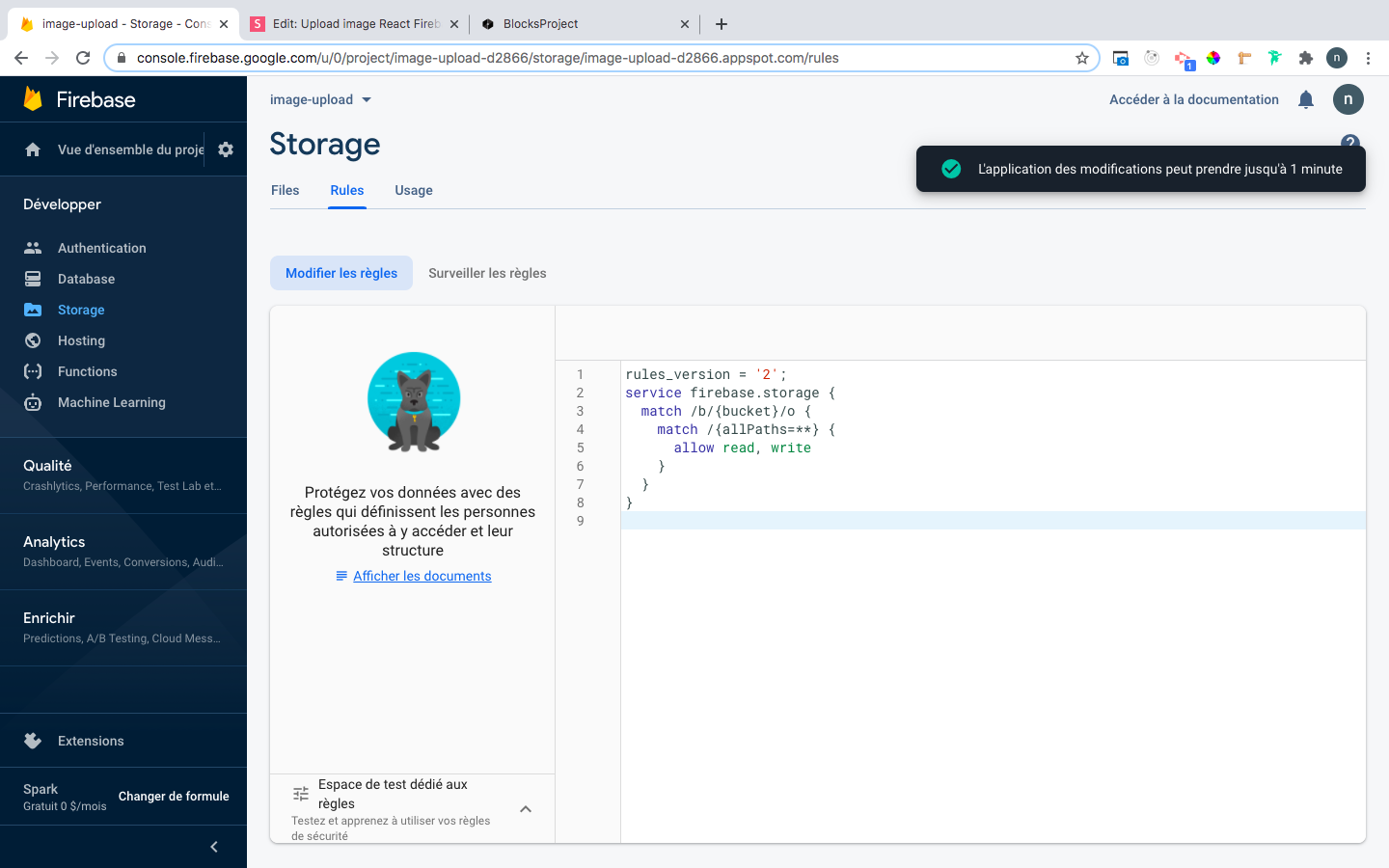Select the Rules tab
The width and height of the screenshot is (1389, 868).
click(347, 190)
